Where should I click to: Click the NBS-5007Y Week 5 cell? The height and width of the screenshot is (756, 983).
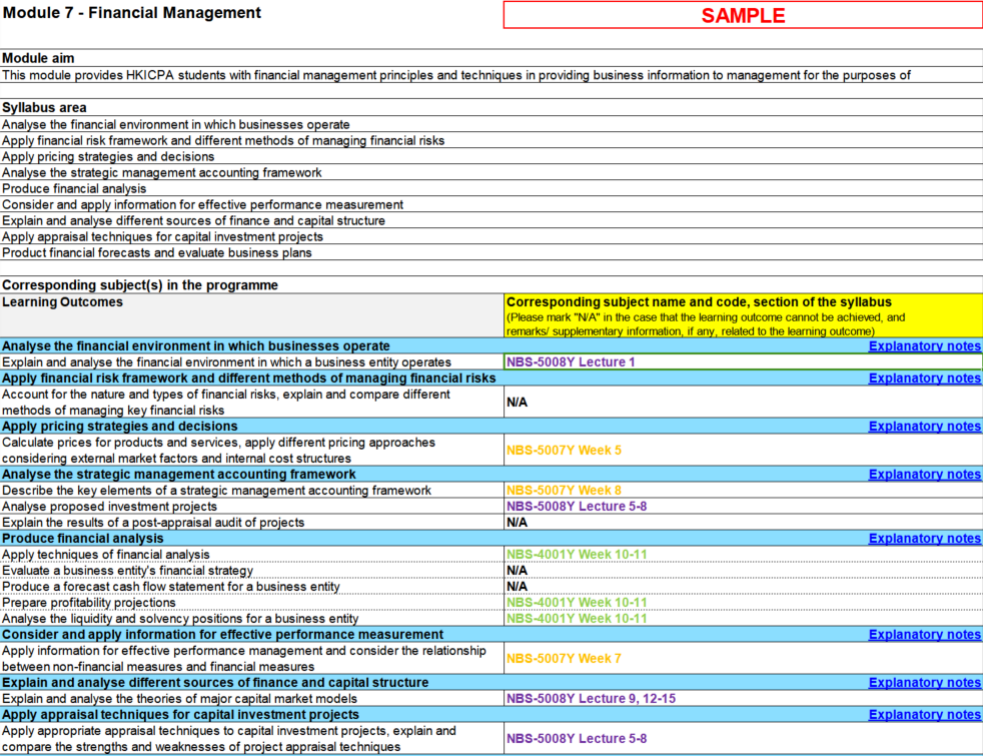coord(742,450)
